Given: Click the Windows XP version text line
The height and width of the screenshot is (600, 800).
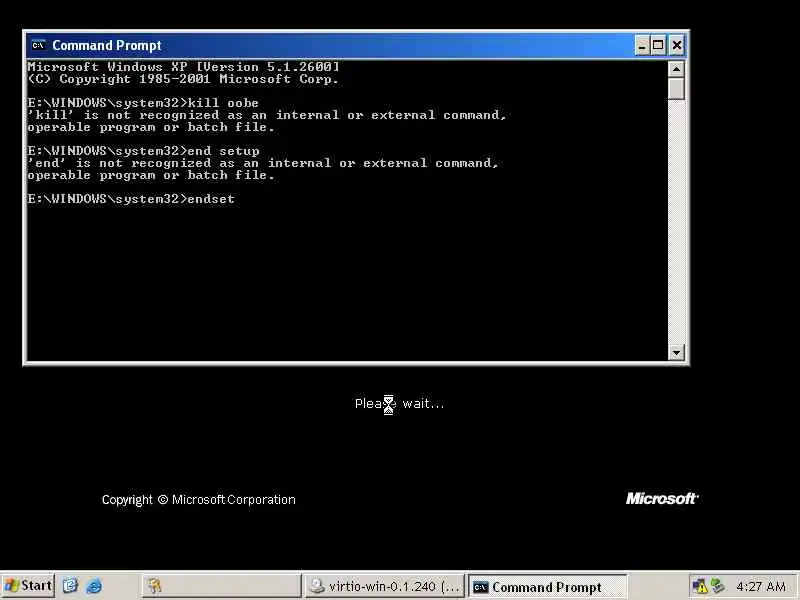Looking at the screenshot, I should 183,66.
